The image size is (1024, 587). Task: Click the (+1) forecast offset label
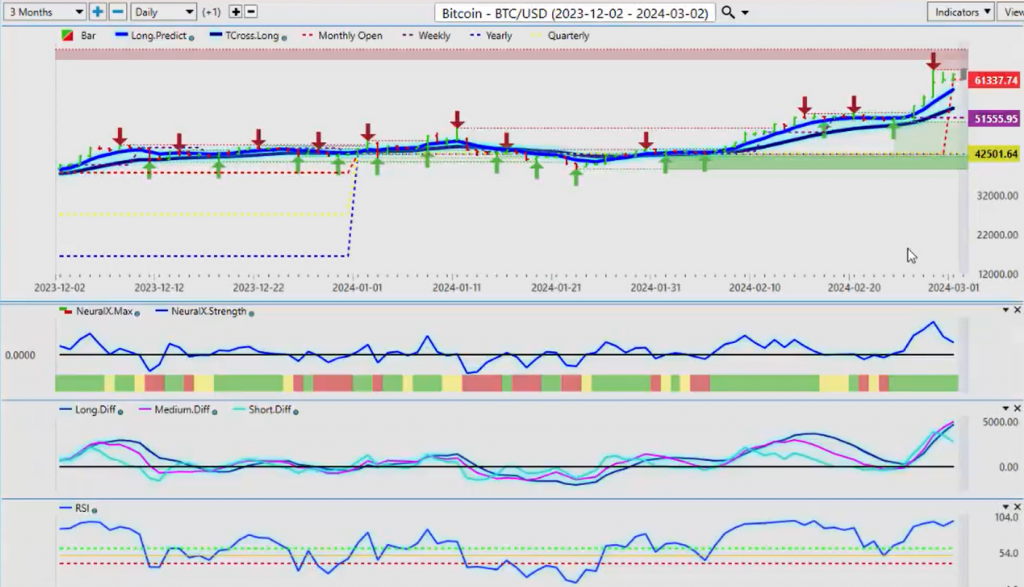(212, 12)
